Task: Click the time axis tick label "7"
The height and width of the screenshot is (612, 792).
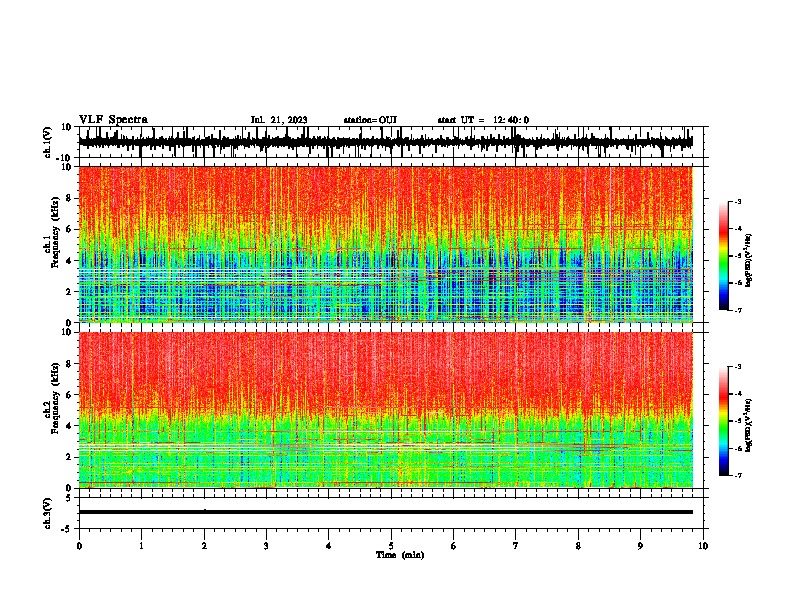Action: (516, 546)
